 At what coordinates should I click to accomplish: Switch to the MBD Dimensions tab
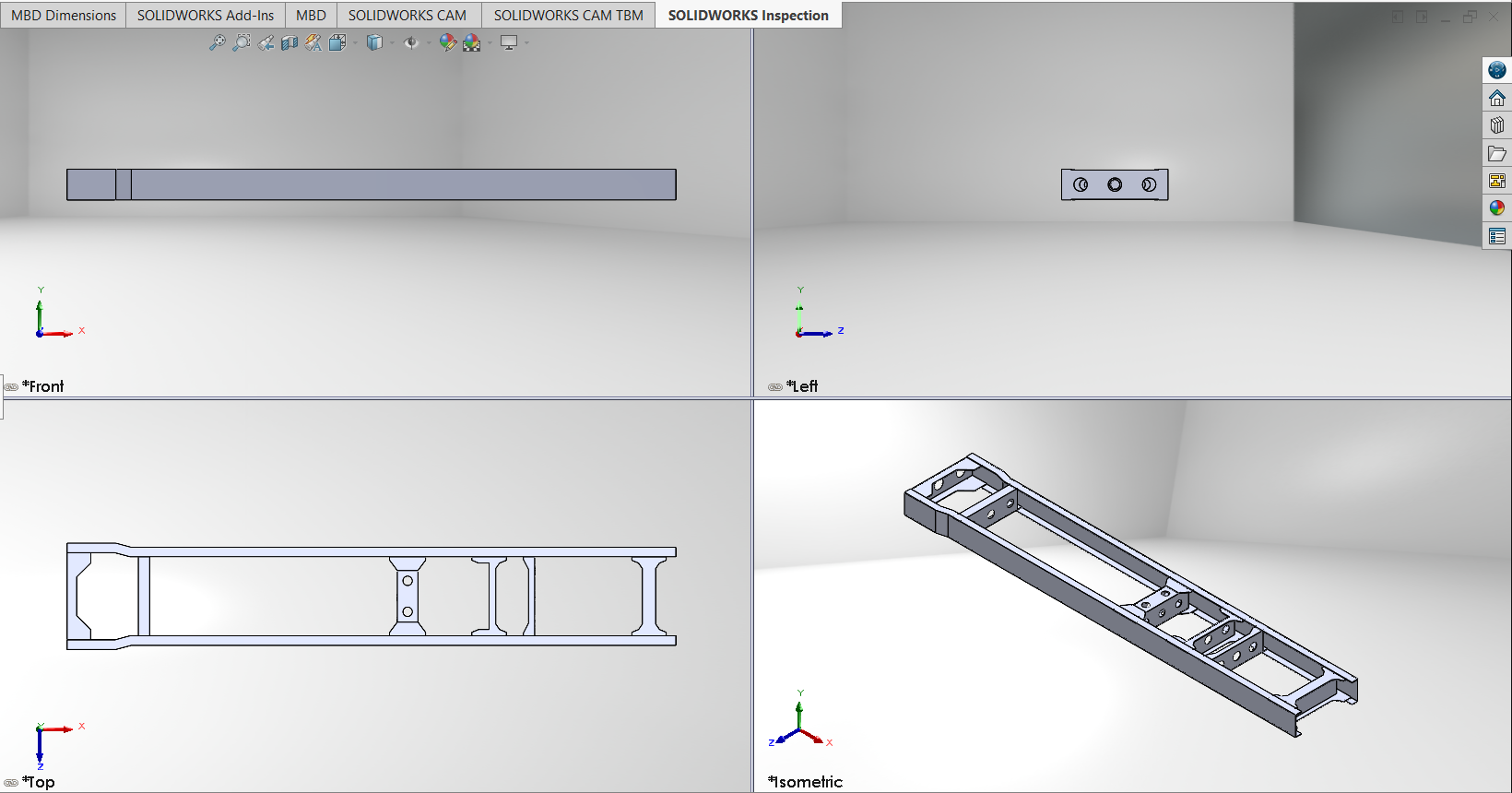tap(64, 15)
